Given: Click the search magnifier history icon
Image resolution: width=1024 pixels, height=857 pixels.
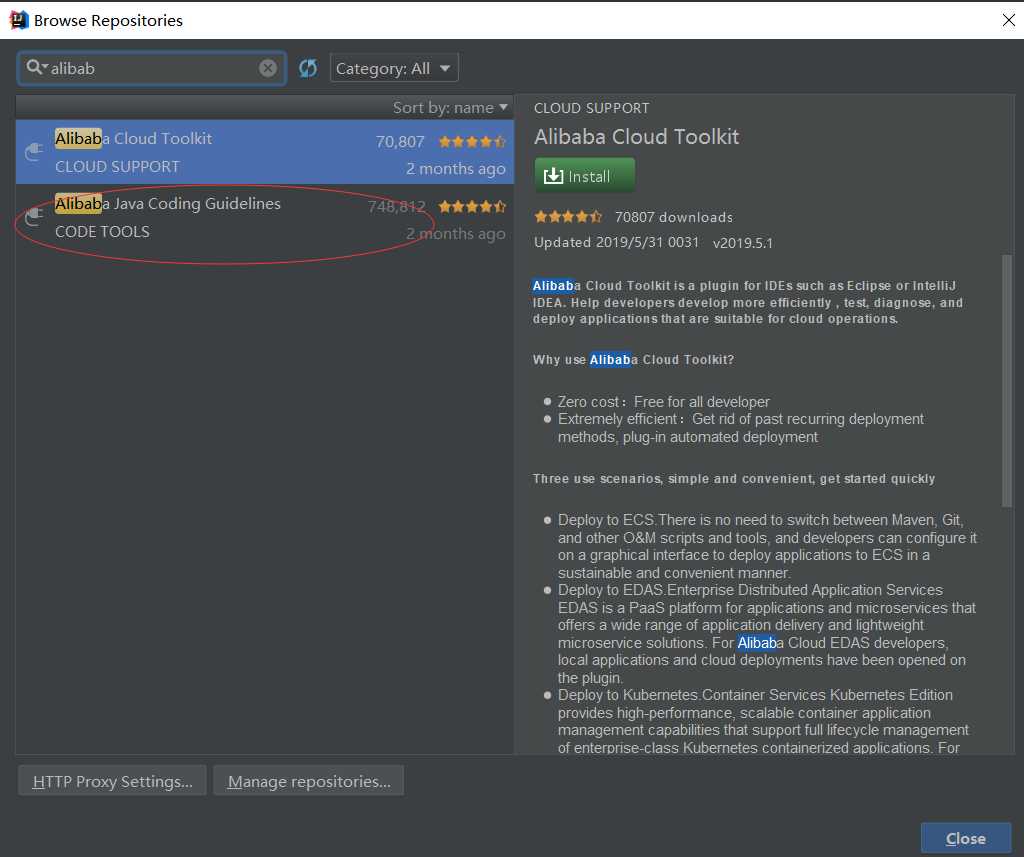Looking at the screenshot, I should 37,67.
